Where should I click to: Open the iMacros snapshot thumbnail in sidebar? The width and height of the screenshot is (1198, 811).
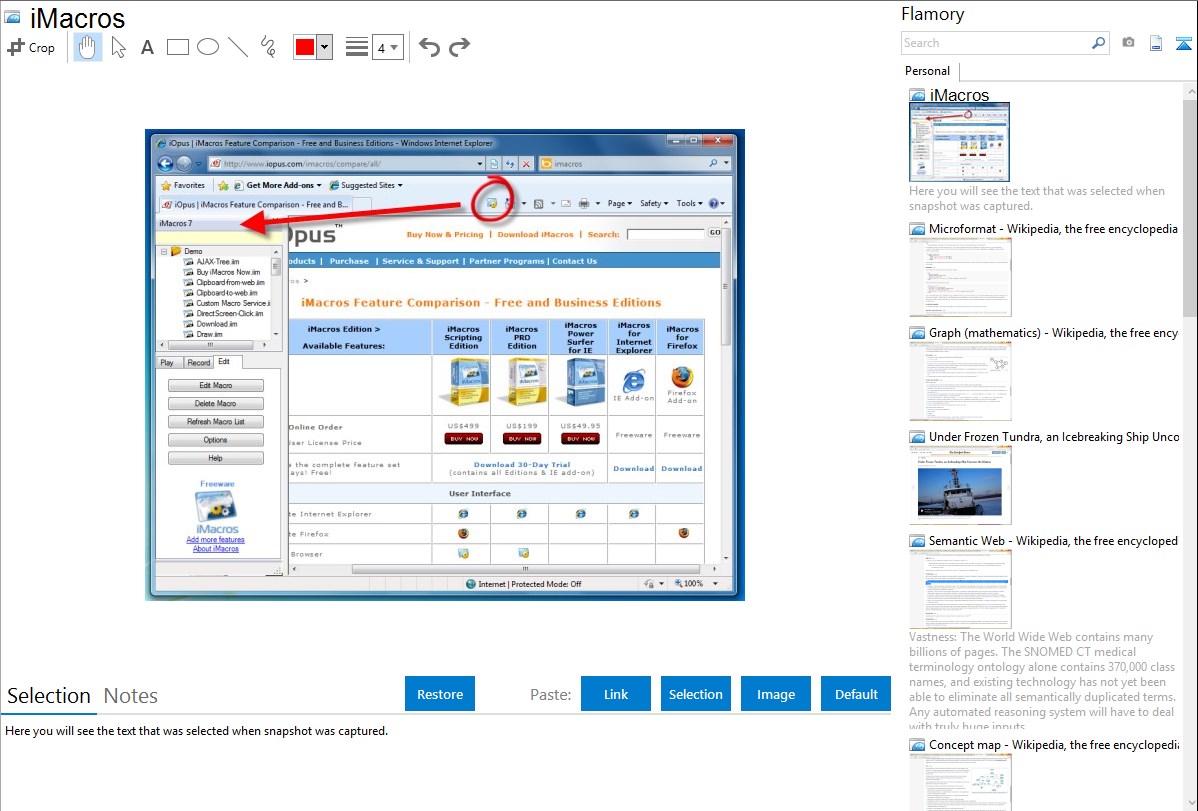coord(960,142)
